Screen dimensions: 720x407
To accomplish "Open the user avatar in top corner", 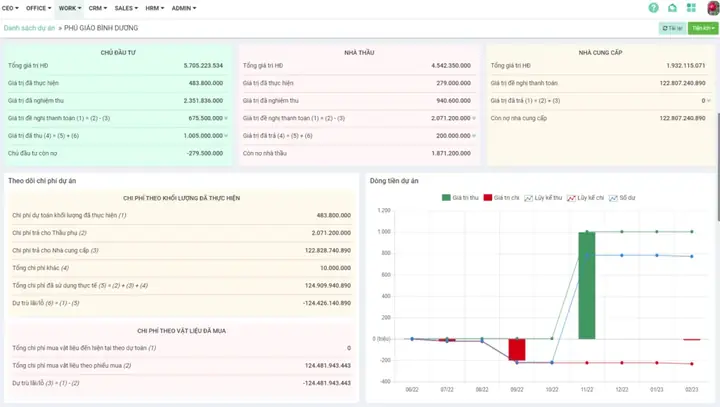I will pos(713,8).
